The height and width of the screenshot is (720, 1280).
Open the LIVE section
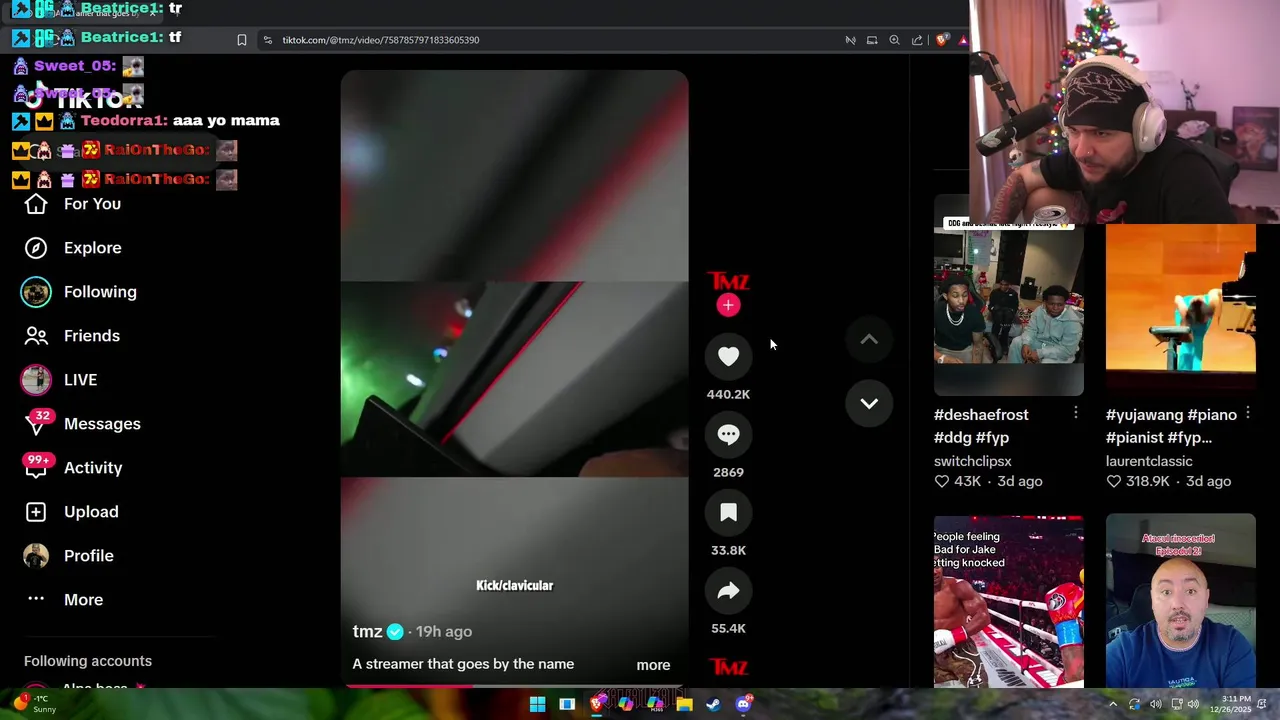[x=80, y=380]
